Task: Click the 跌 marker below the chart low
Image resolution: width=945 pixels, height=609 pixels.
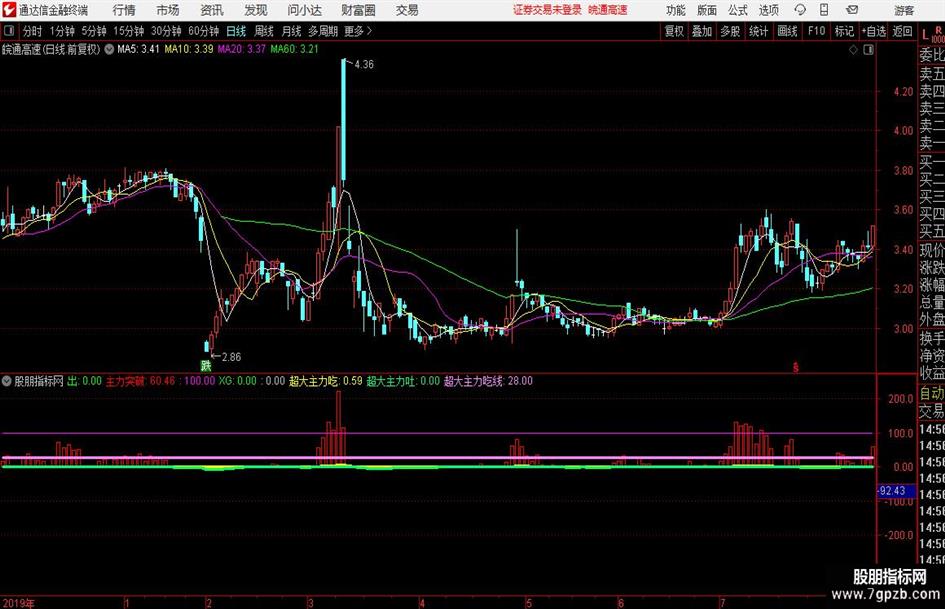Action: pos(206,365)
